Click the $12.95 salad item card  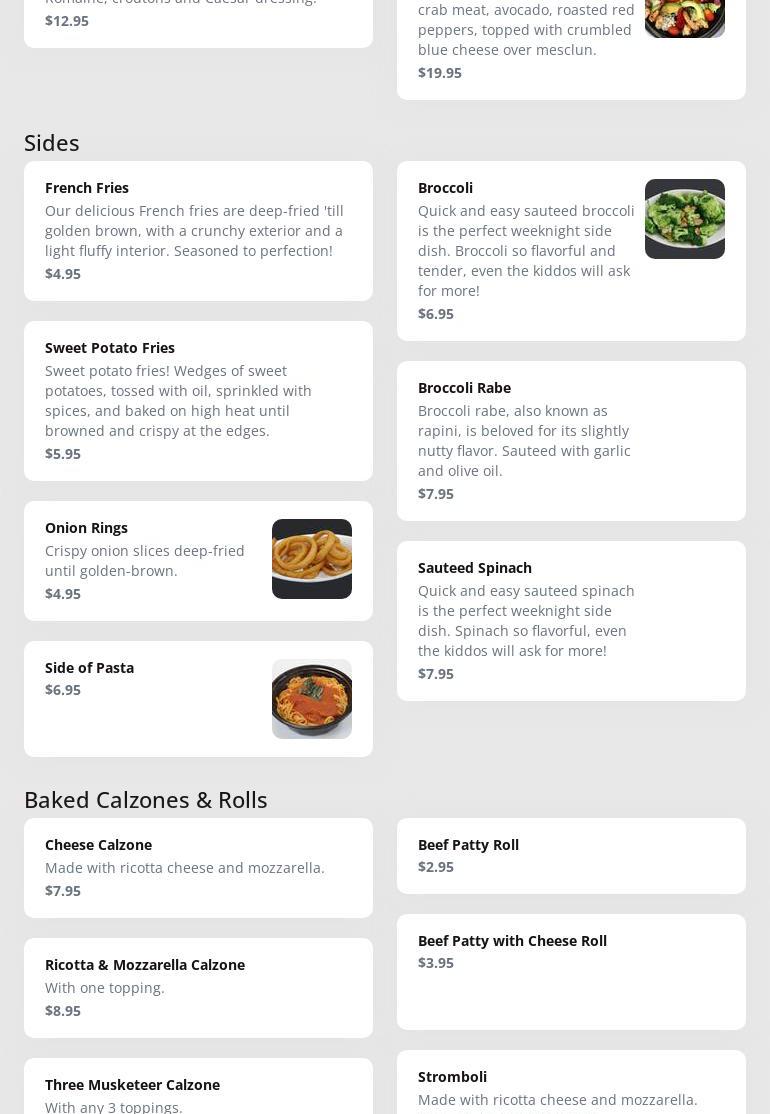198,20
